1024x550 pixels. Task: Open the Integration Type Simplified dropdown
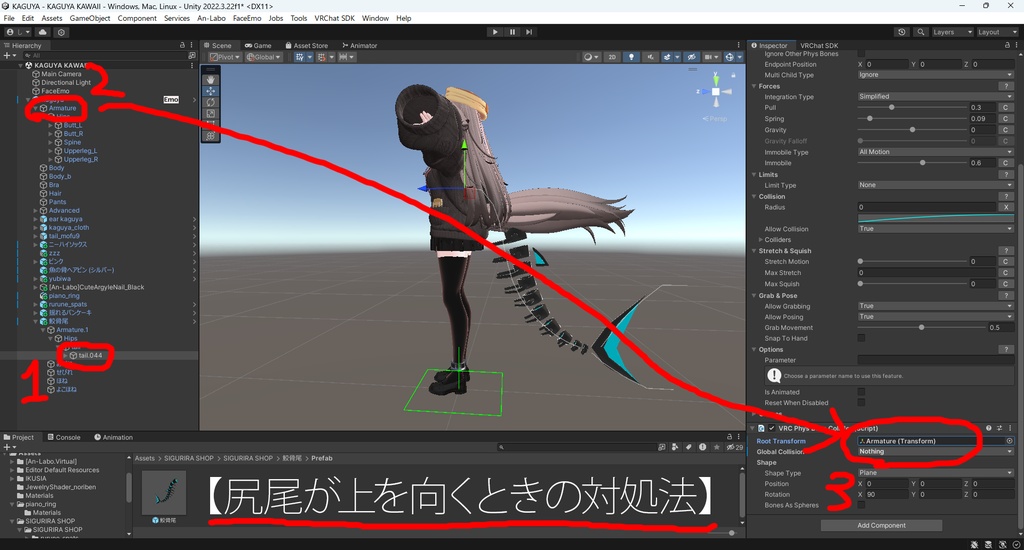pos(935,97)
